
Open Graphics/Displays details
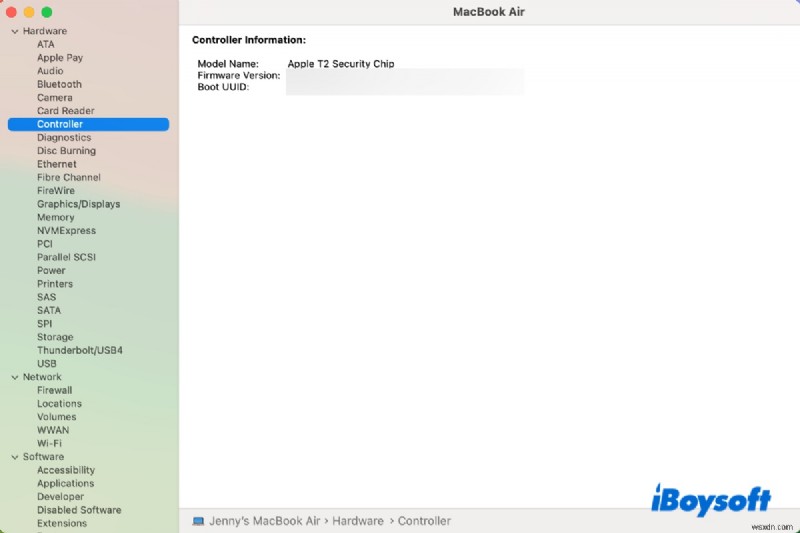(79, 204)
